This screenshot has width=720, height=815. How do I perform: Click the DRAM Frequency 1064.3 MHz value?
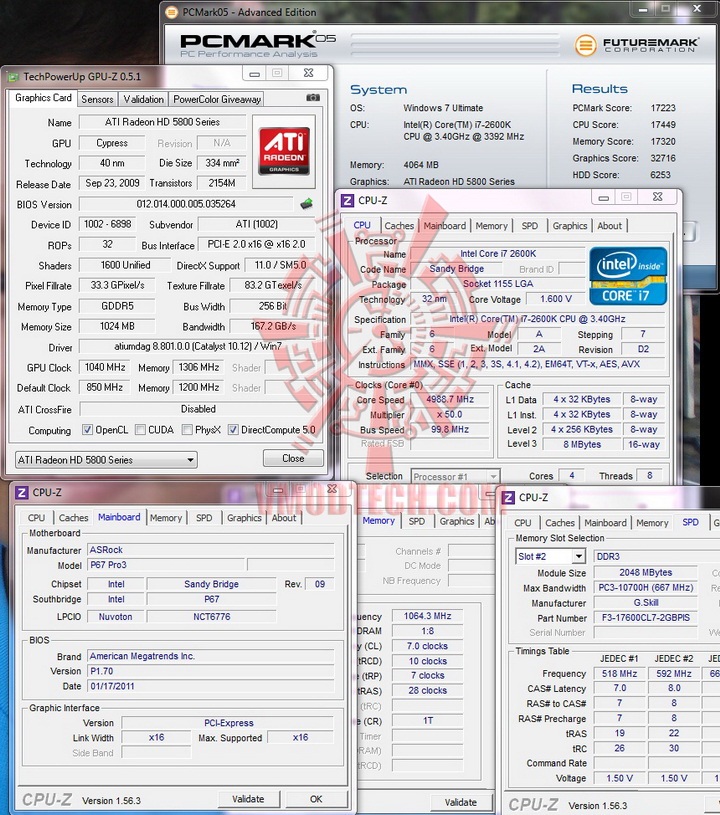point(427,616)
